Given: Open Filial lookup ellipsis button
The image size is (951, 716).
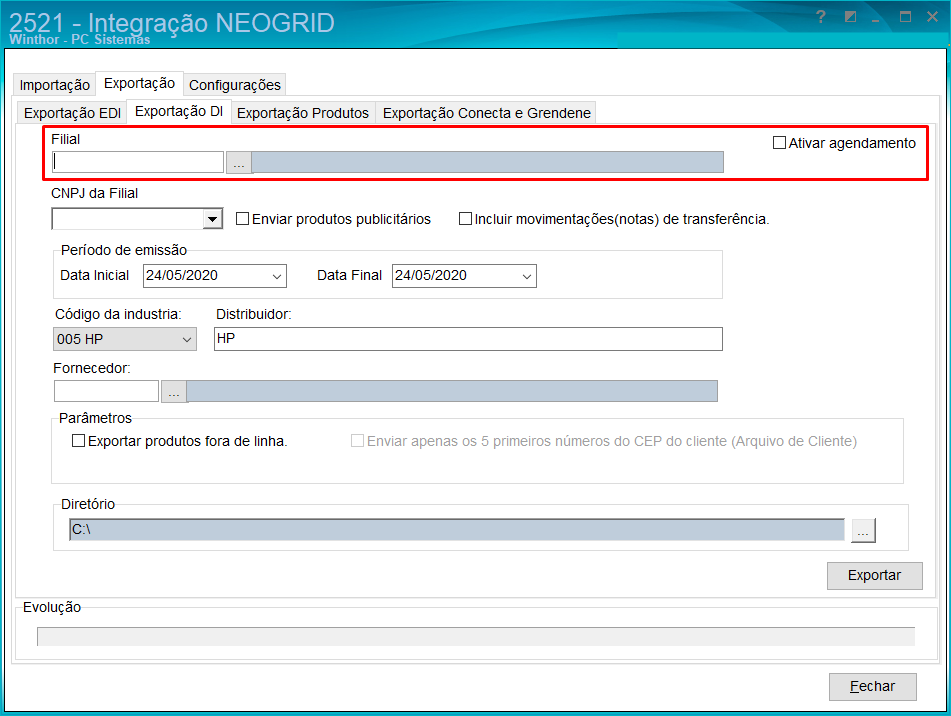Looking at the screenshot, I should pos(239,162).
